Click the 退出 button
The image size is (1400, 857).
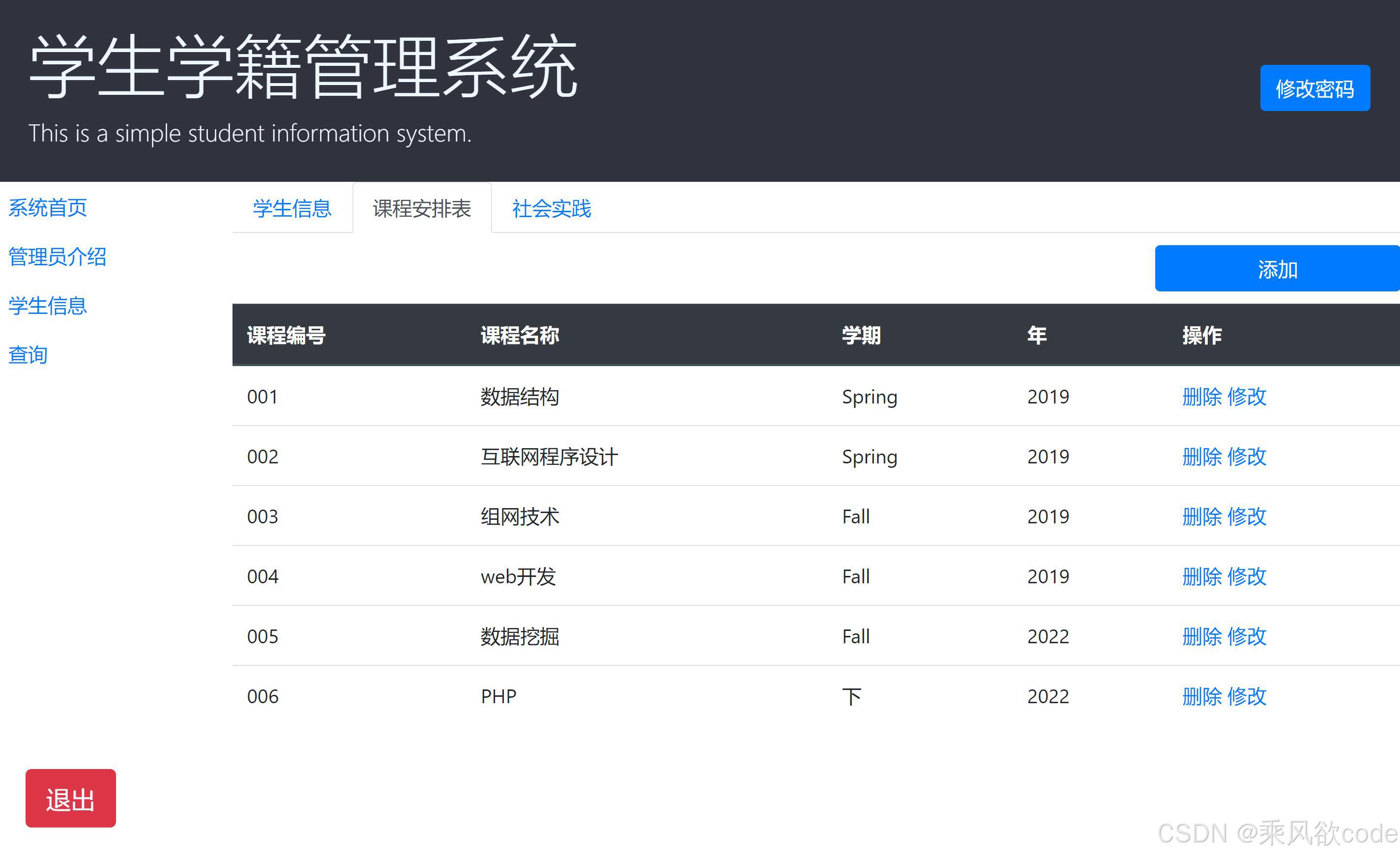coord(70,799)
